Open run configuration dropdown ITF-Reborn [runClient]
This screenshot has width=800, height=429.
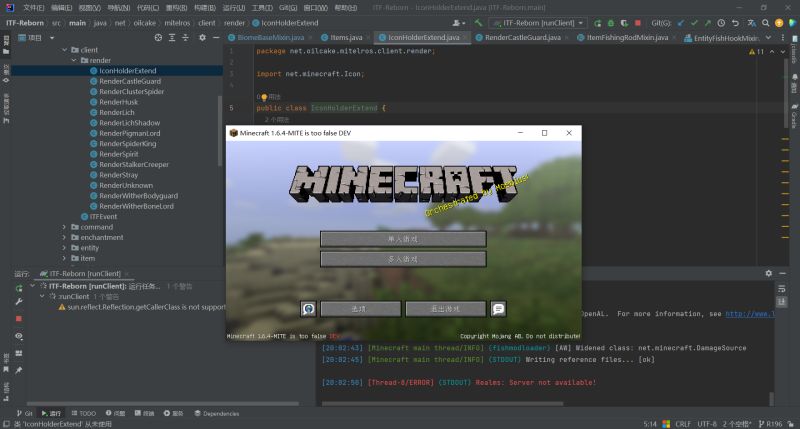538,23
